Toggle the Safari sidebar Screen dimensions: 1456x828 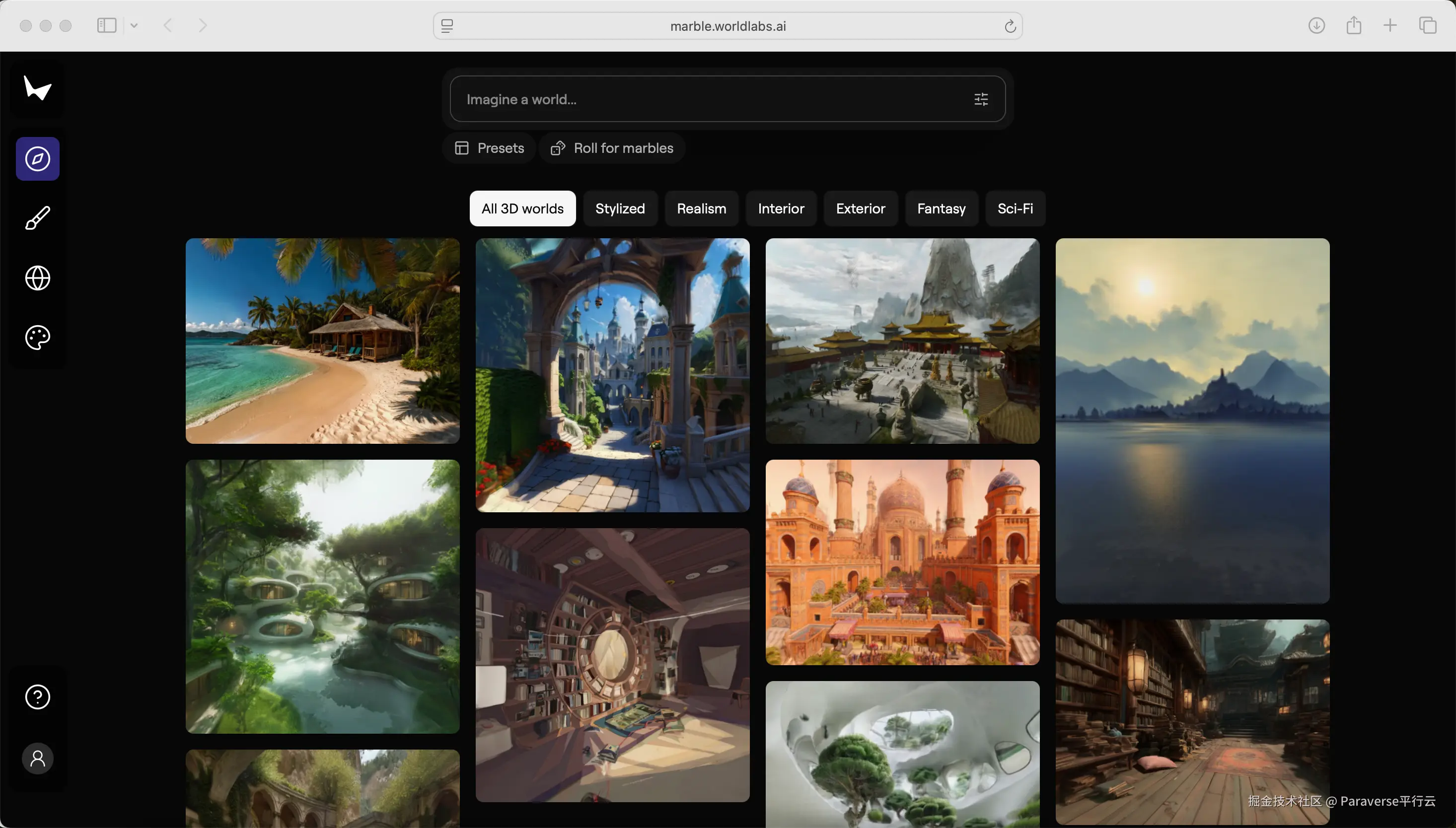(x=106, y=26)
